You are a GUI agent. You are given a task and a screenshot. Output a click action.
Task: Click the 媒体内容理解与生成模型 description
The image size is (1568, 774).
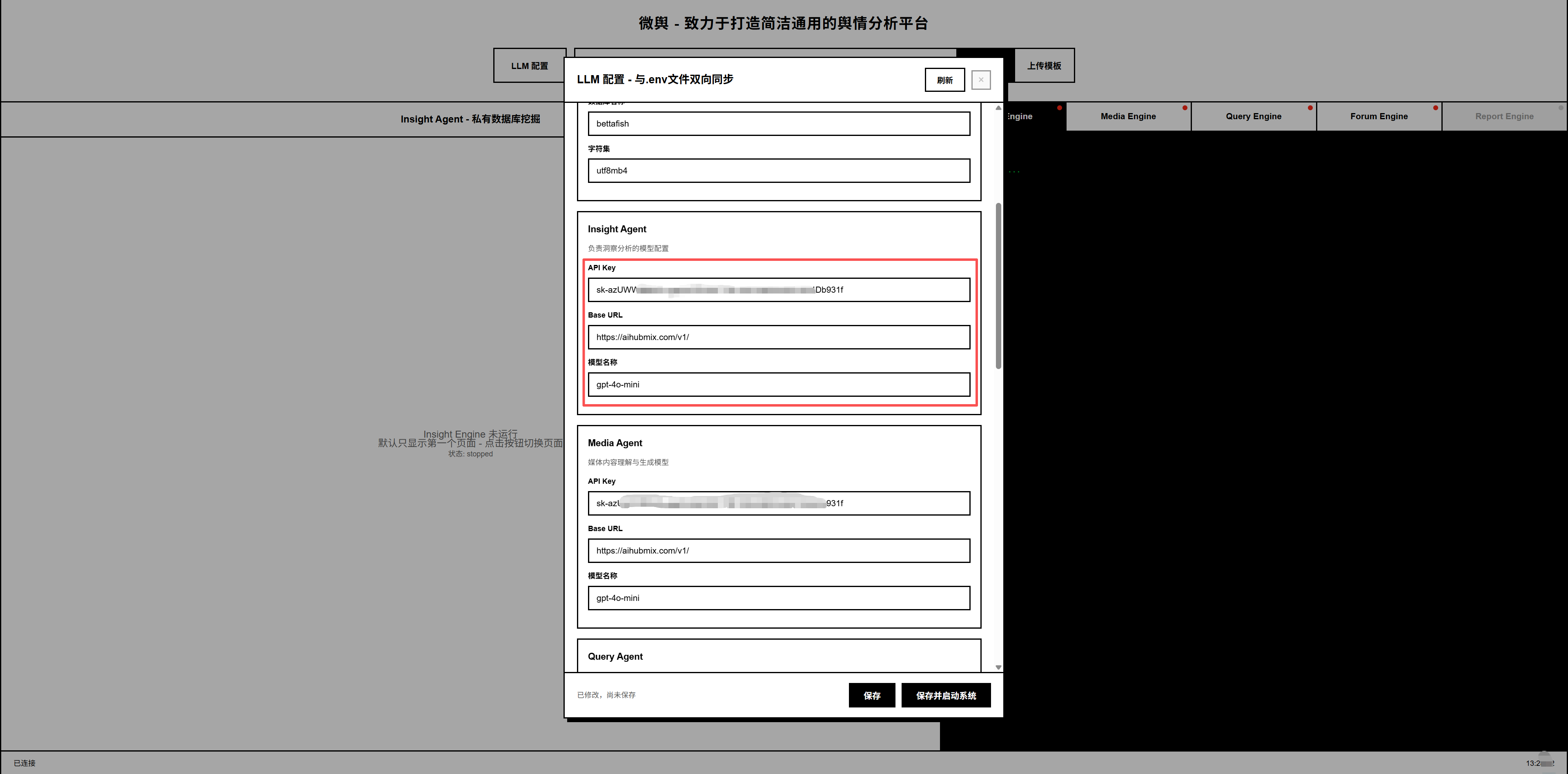(x=628, y=463)
